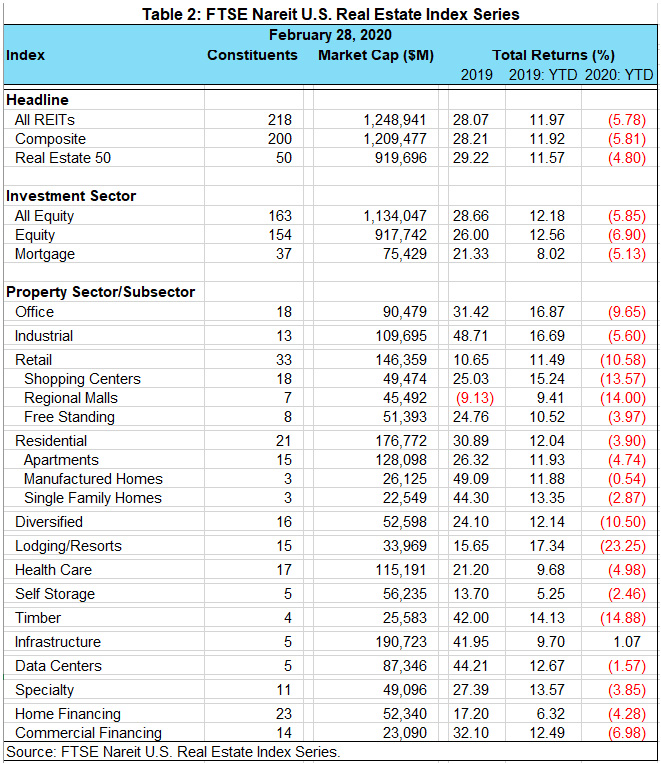Screen dimensions: 661x764
Task: Select the All REITs market cap 1,248,941
Action: (x=396, y=120)
